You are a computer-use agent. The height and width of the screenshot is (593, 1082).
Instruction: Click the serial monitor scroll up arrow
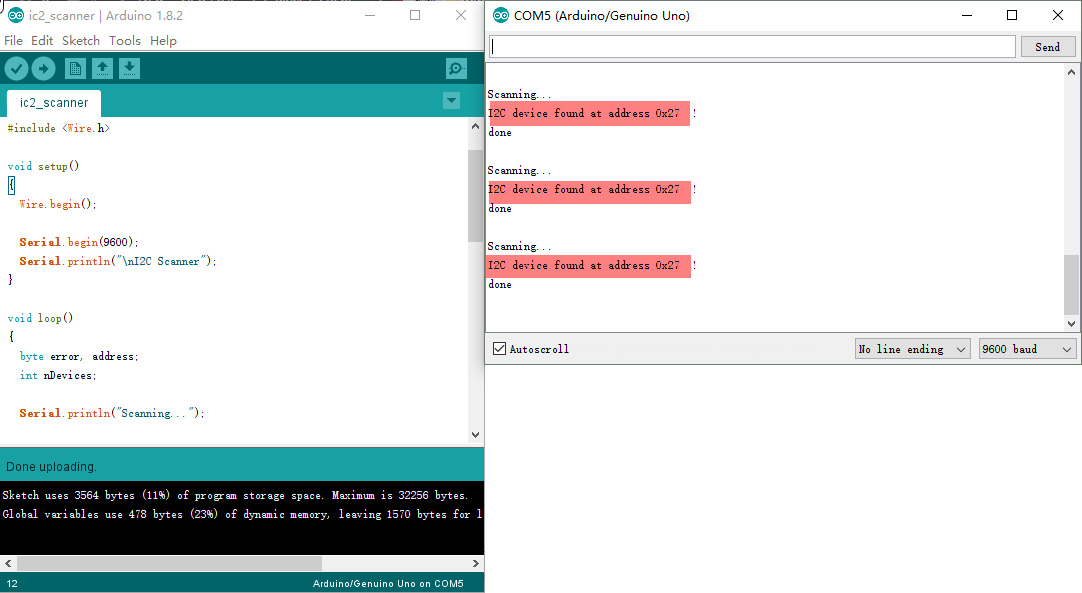[1071, 72]
